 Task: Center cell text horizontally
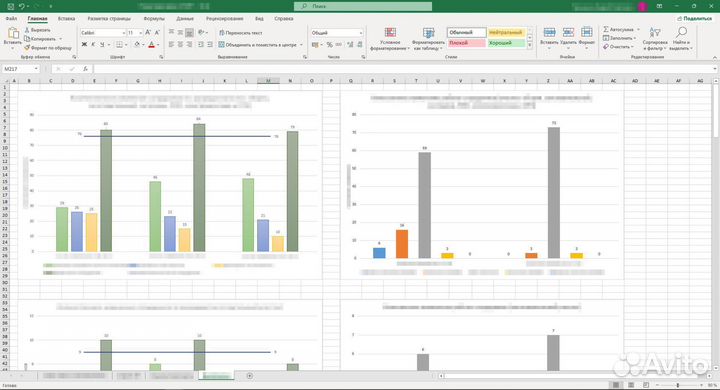click(180, 45)
